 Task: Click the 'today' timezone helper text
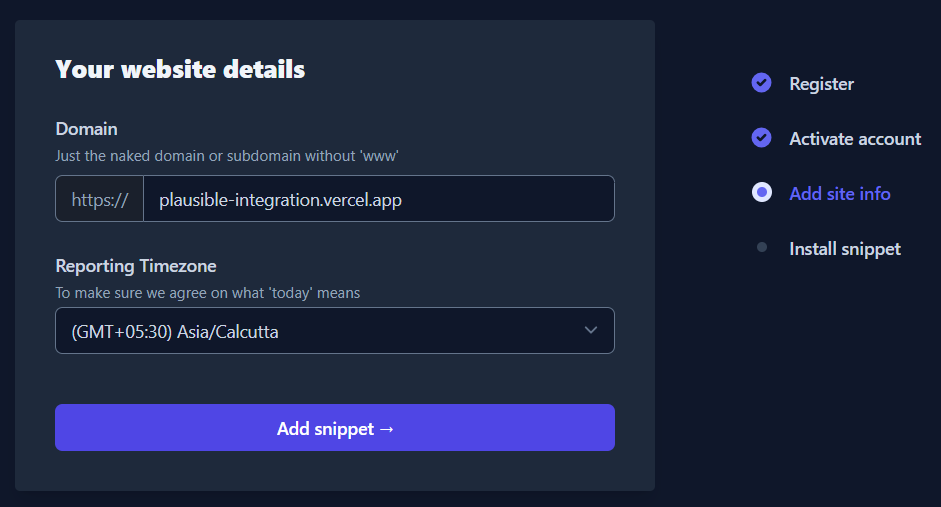(x=207, y=293)
